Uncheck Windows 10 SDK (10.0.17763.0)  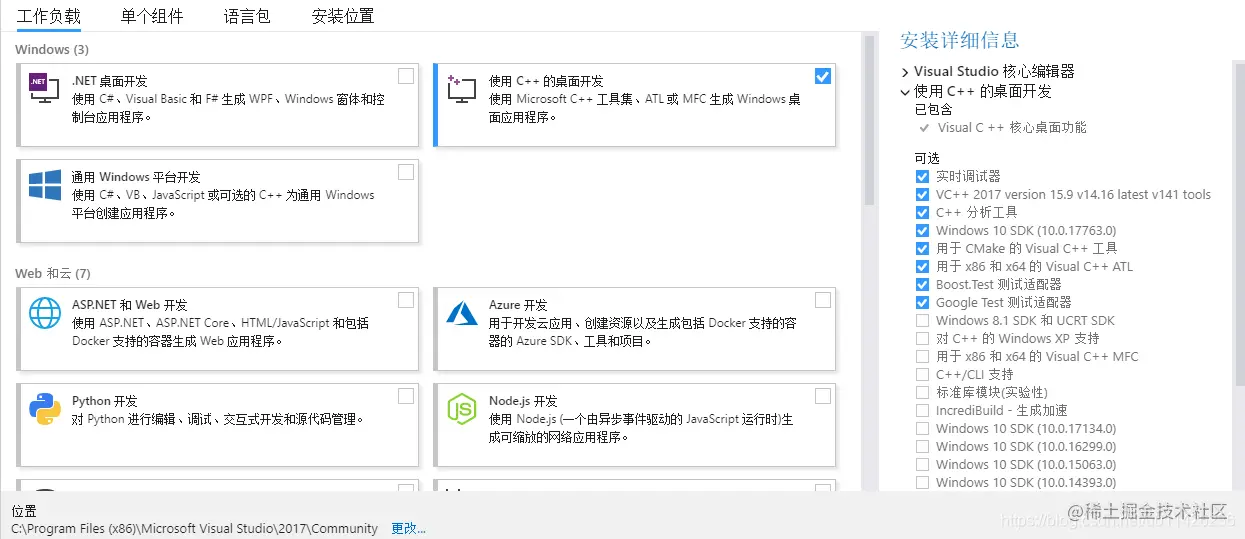pyautogui.click(x=922, y=230)
